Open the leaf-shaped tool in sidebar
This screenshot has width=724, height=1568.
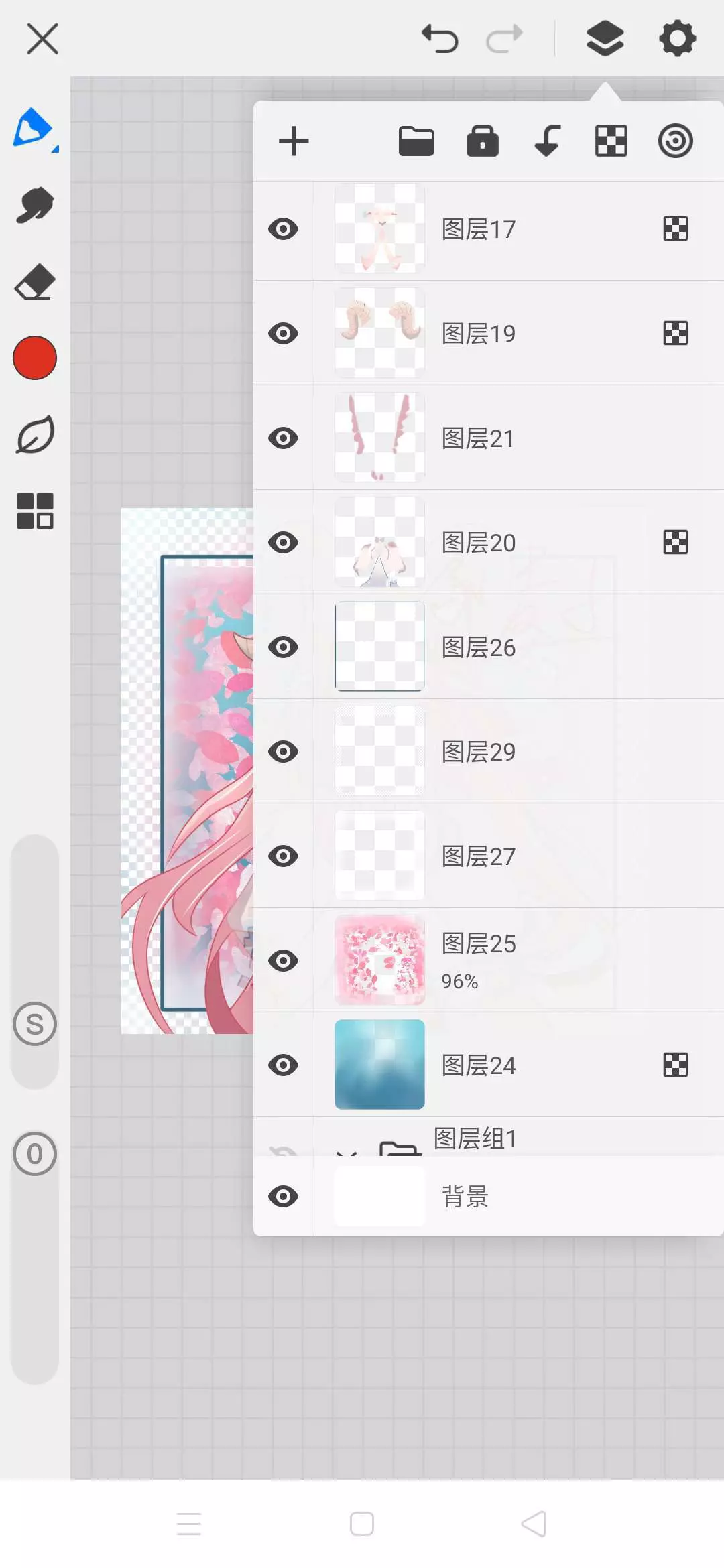click(35, 435)
